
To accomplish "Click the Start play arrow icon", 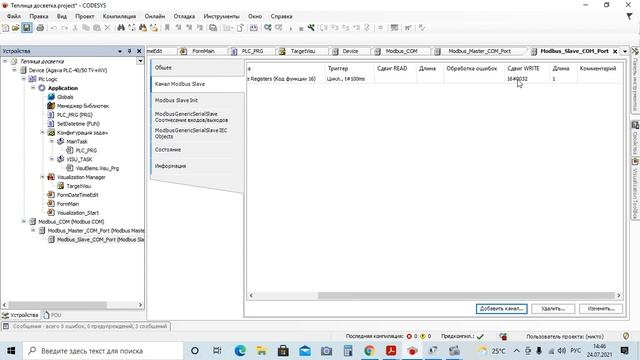I will (291, 28).
